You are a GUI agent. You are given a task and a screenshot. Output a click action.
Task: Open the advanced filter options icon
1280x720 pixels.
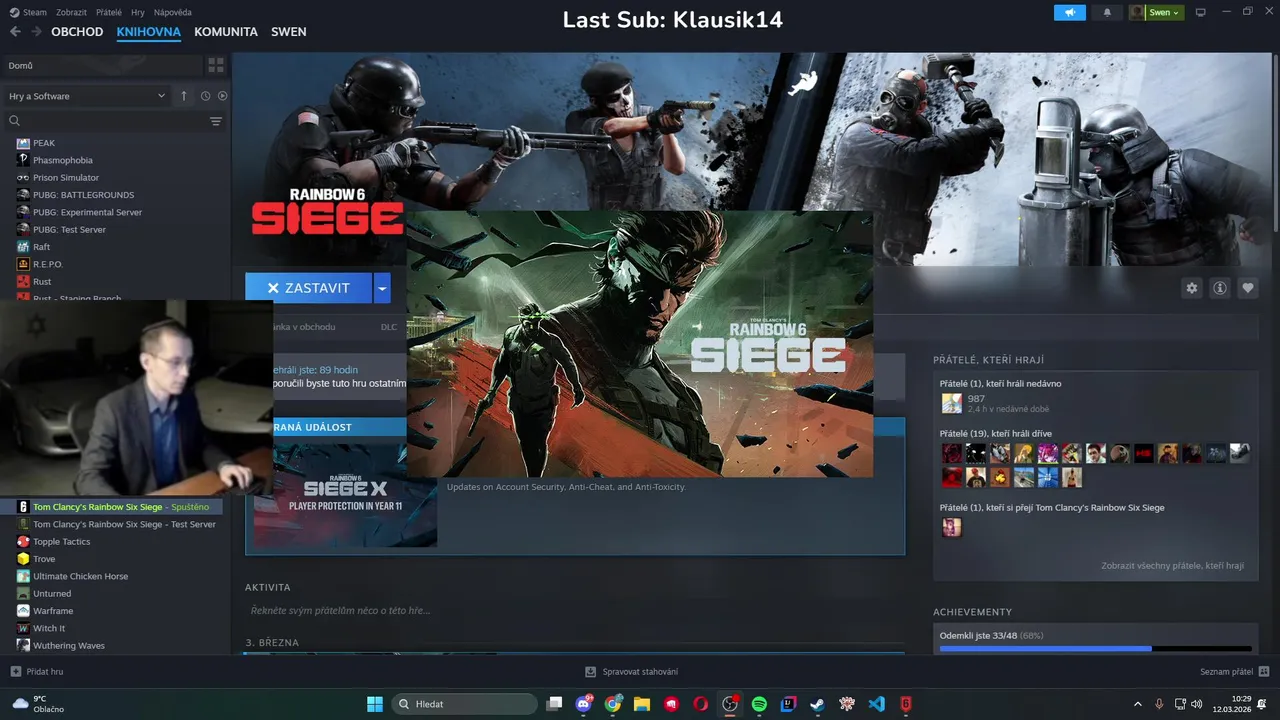pos(216,121)
